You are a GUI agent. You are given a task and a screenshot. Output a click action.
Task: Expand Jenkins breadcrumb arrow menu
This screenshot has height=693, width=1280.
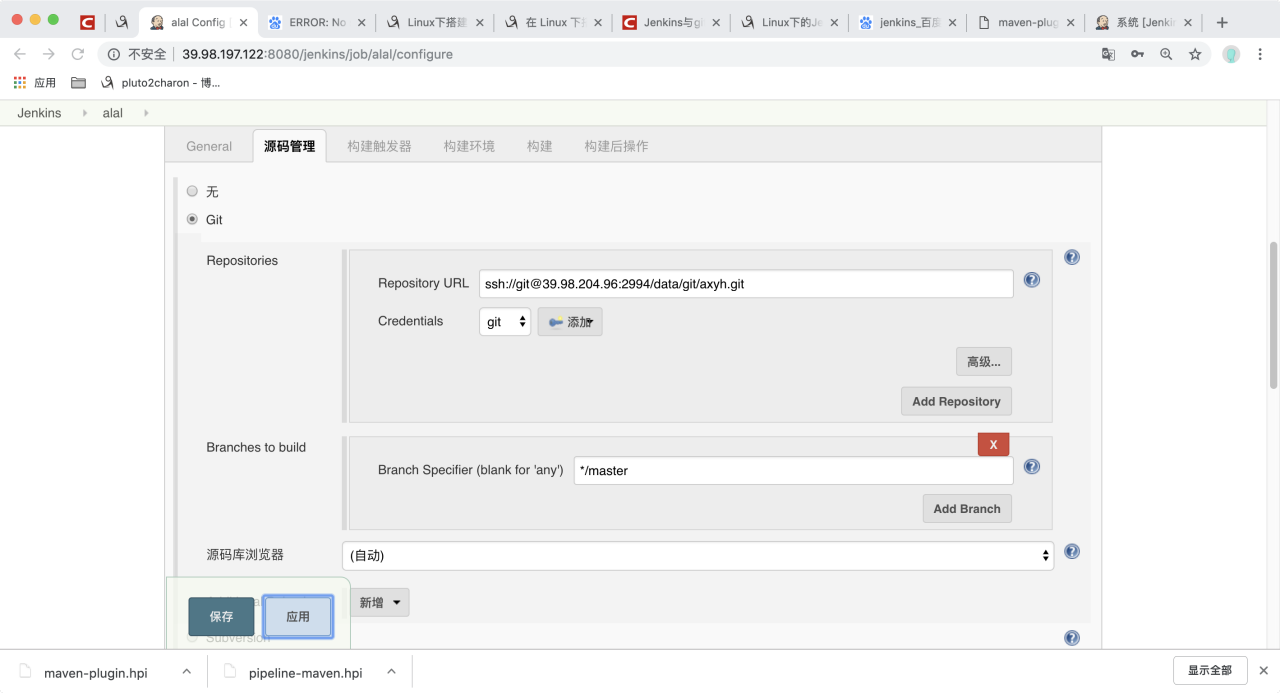84,113
